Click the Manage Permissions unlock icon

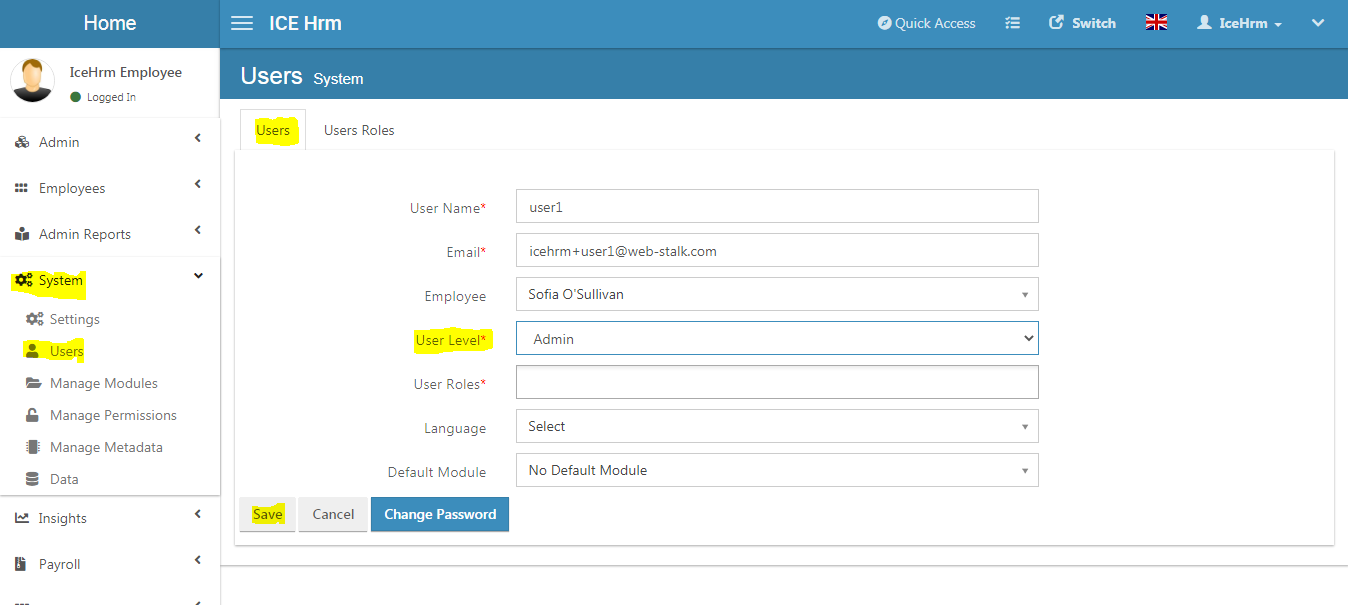tap(33, 415)
